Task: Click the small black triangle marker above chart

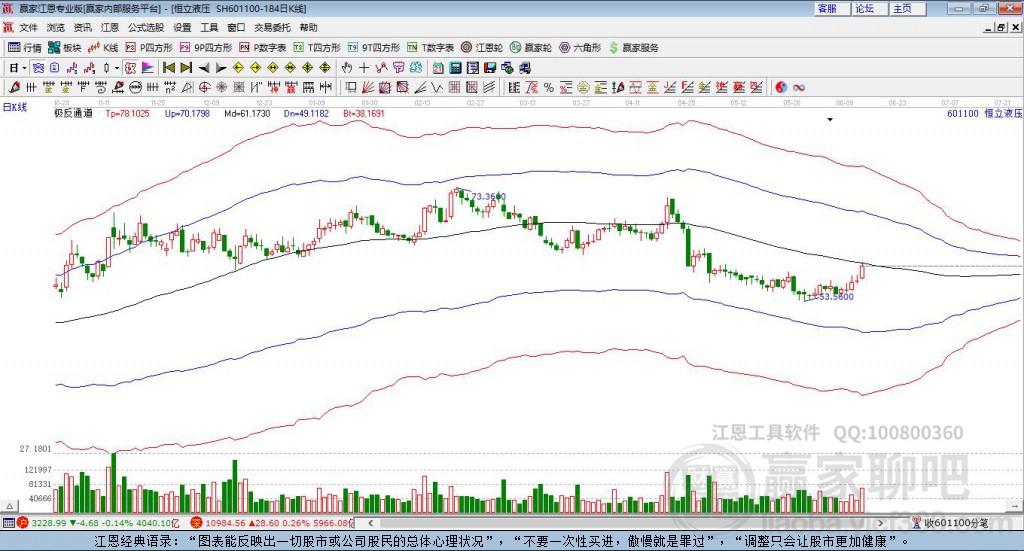Action: point(830,119)
